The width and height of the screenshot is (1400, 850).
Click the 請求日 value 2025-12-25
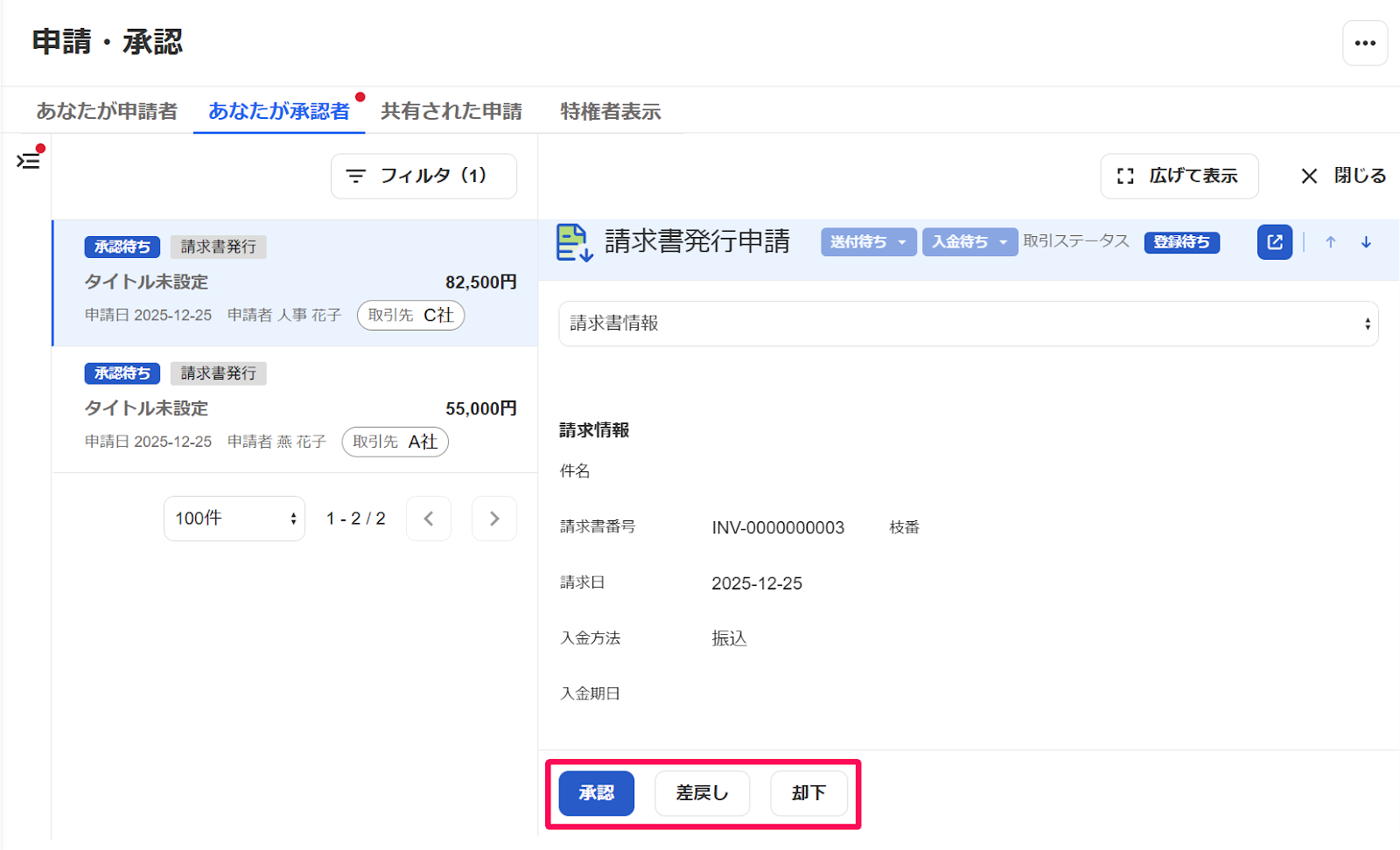click(757, 583)
